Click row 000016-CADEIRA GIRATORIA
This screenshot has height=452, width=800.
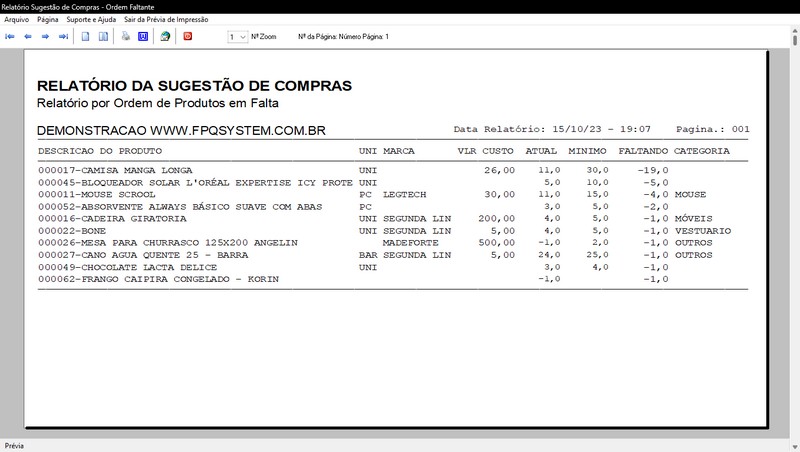393,219
